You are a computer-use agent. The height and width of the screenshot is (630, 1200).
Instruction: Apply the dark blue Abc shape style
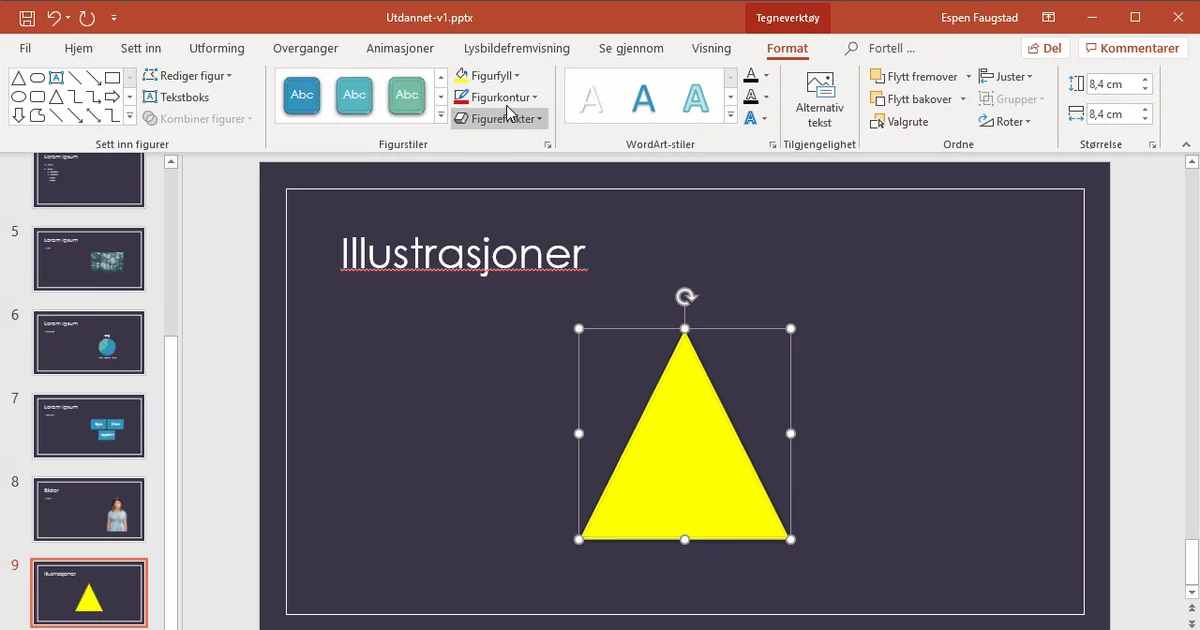302,95
